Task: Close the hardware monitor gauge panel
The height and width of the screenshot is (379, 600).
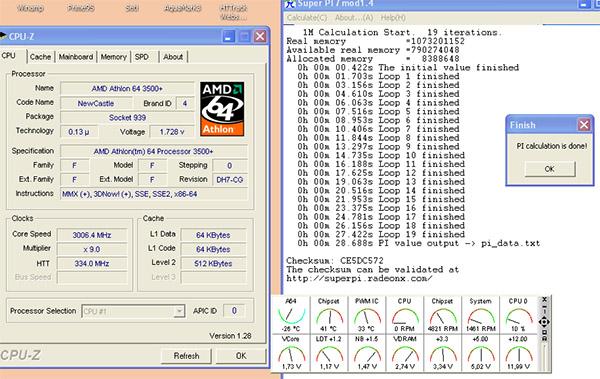Action: [x=545, y=299]
